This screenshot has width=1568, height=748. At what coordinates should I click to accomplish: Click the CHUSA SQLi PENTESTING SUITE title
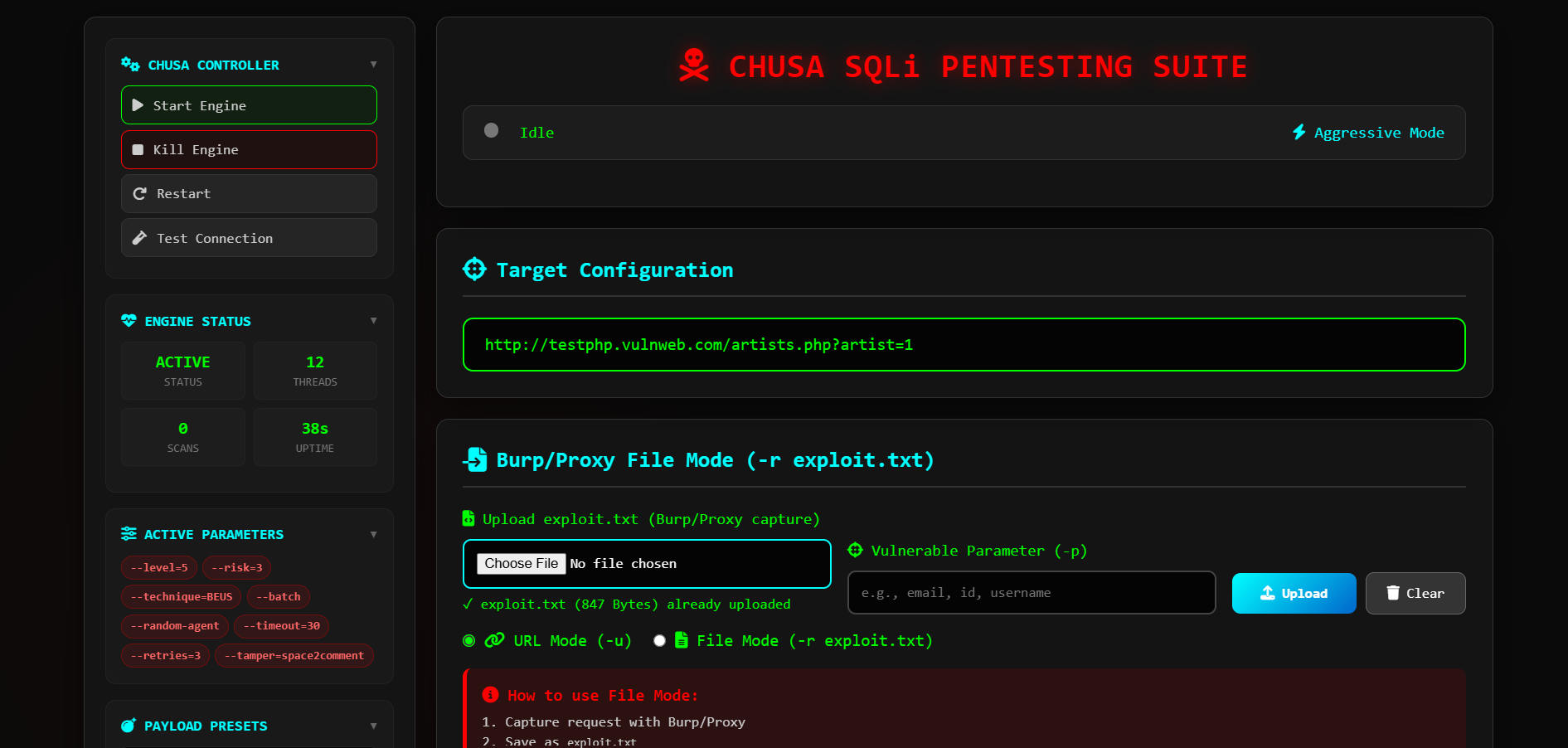[988, 66]
